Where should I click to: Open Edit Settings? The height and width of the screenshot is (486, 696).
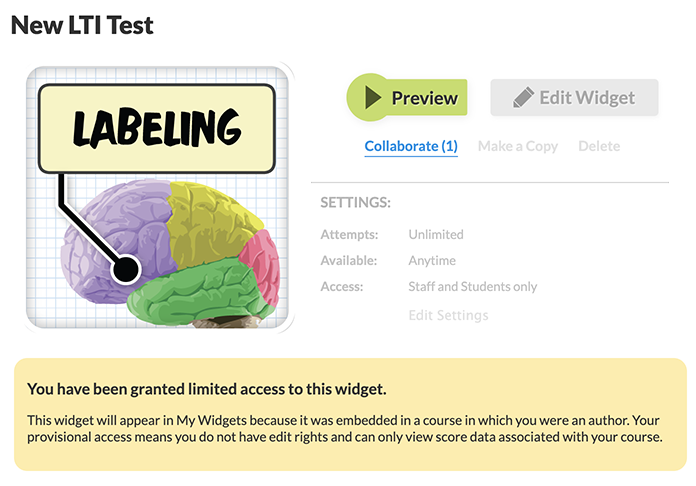[x=448, y=315]
